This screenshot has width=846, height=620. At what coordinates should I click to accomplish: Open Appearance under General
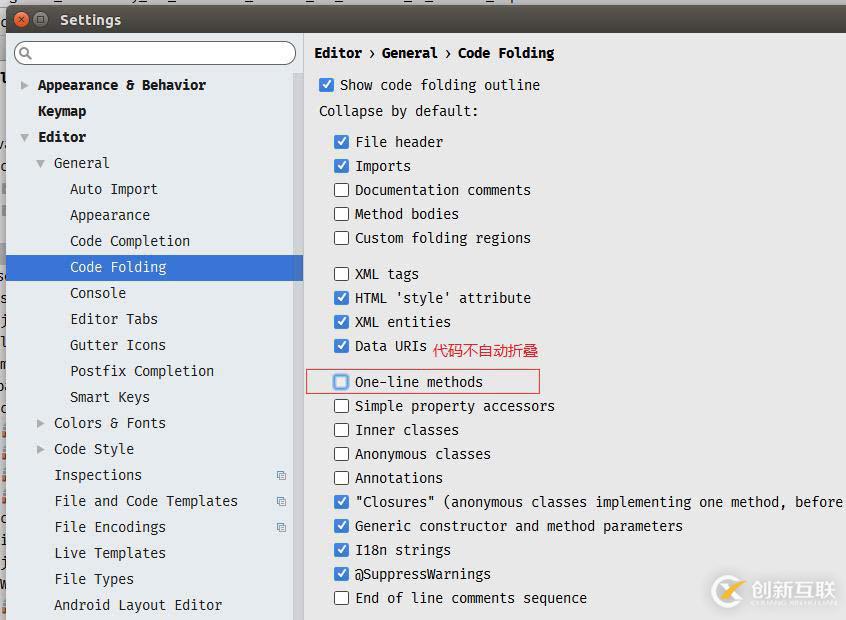(110, 215)
